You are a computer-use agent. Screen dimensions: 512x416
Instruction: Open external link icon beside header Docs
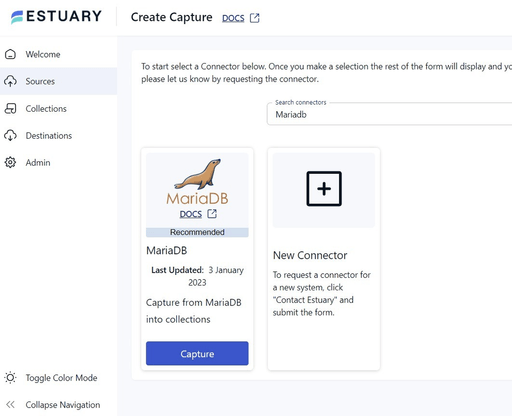click(x=255, y=18)
